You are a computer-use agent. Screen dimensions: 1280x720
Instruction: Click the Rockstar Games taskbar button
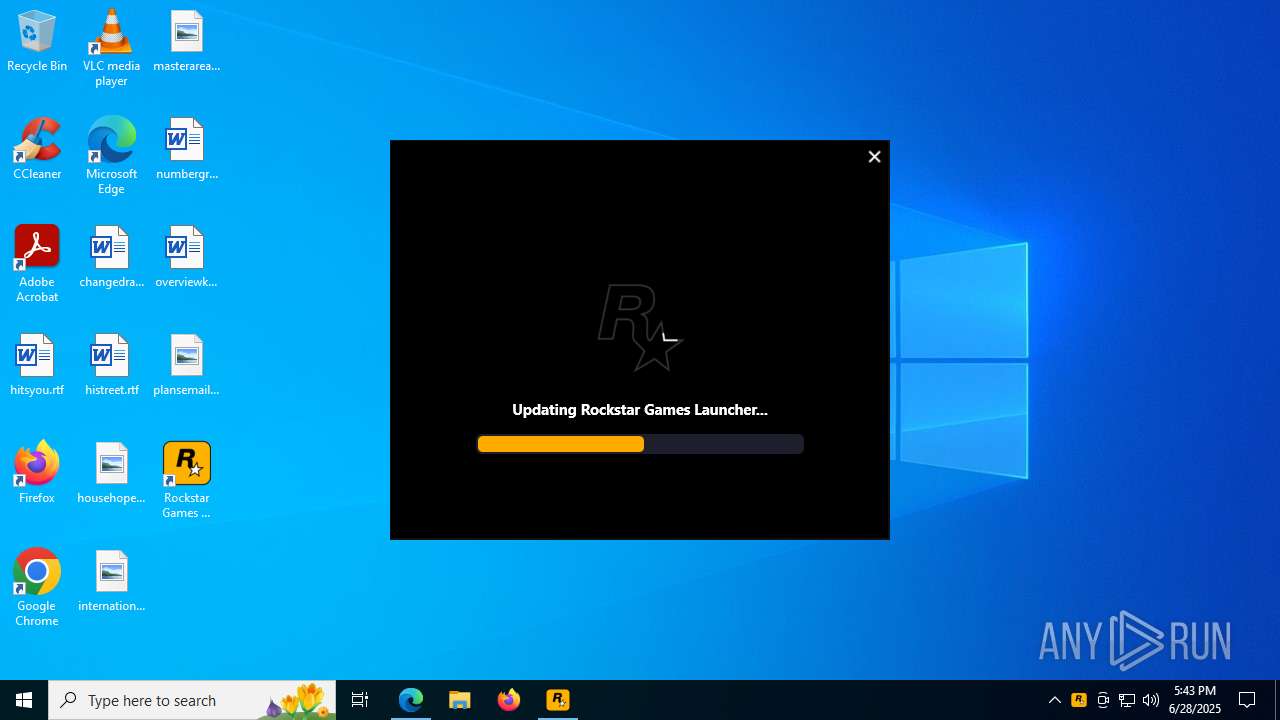click(x=558, y=700)
